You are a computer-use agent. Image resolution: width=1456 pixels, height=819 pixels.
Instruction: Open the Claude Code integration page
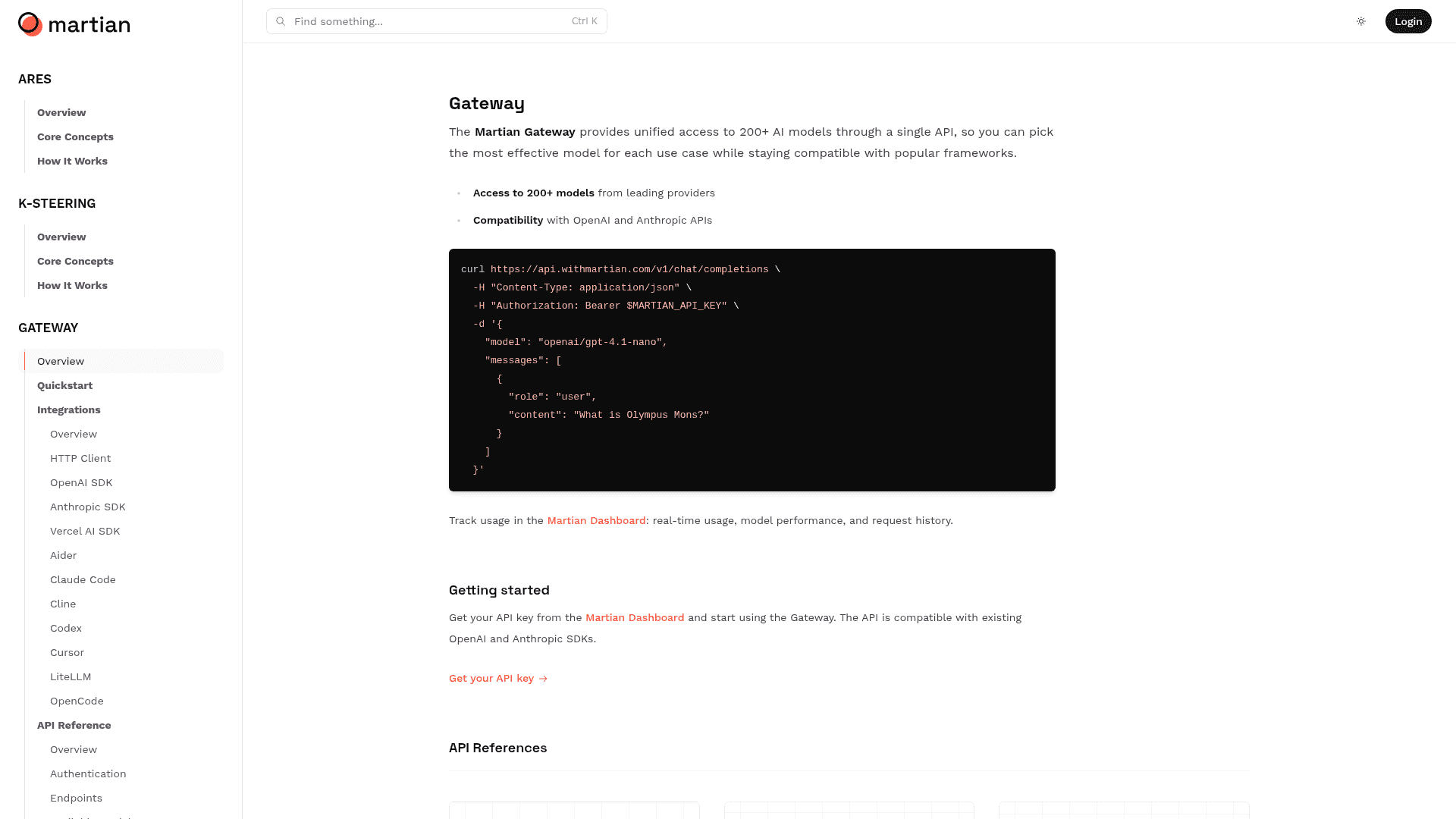point(83,579)
